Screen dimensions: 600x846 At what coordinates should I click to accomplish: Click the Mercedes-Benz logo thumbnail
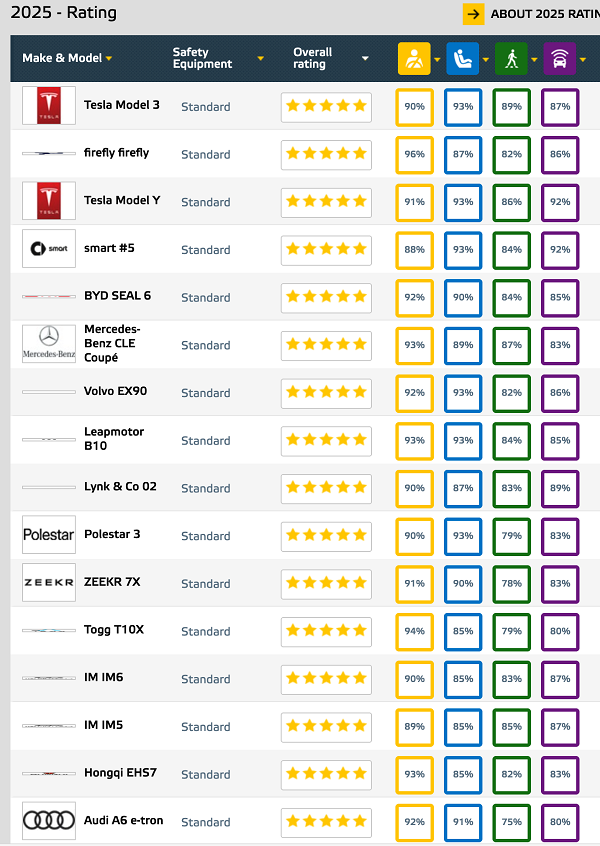point(49,343)
